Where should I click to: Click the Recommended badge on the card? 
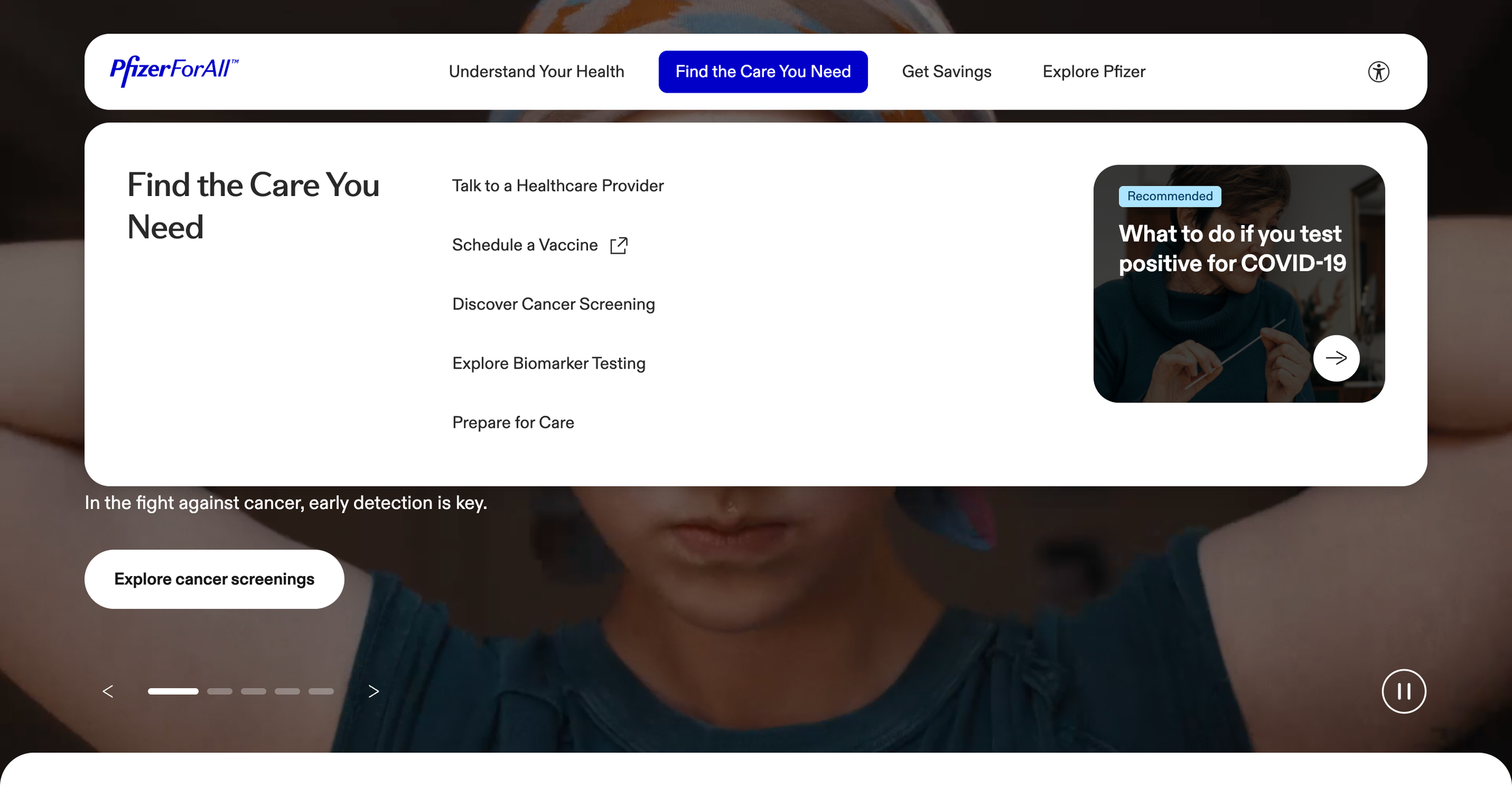point(1170,196)
